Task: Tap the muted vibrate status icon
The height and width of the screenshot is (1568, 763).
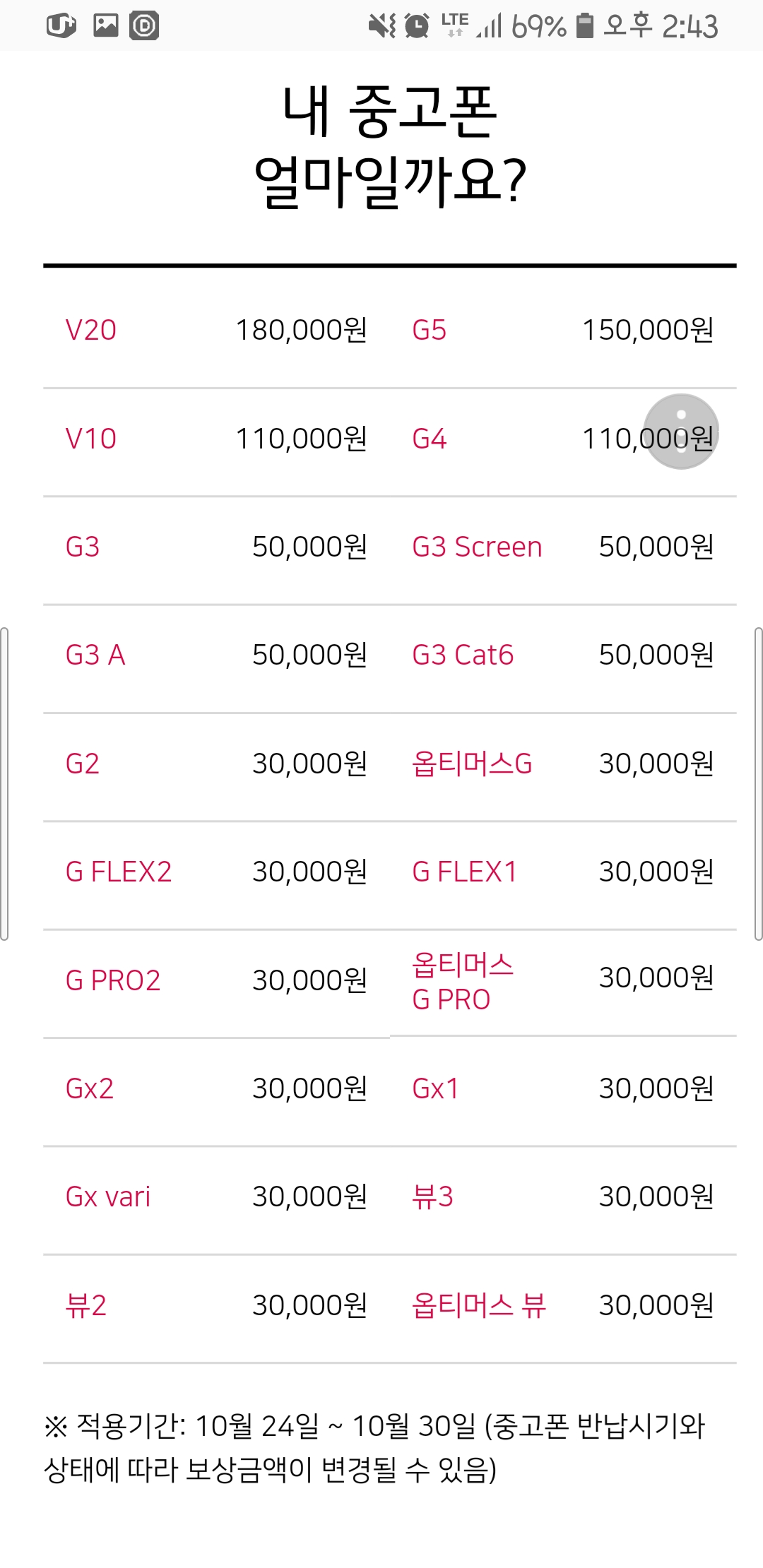Action: click(382, 26)
